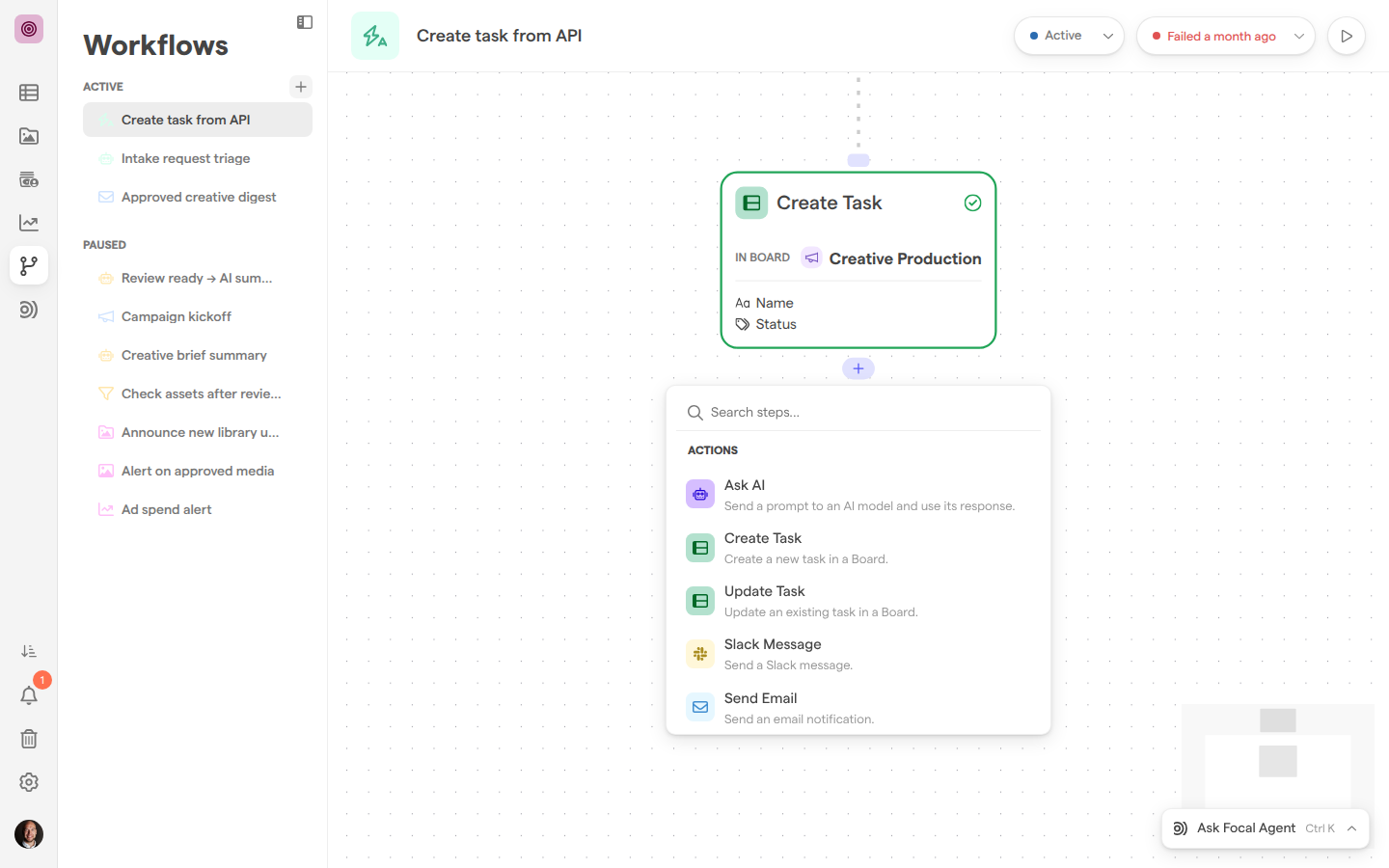This screenshot has height=868, width=1389.
Task: Open the Focal logo home icon
Action: tap(29, 29)
